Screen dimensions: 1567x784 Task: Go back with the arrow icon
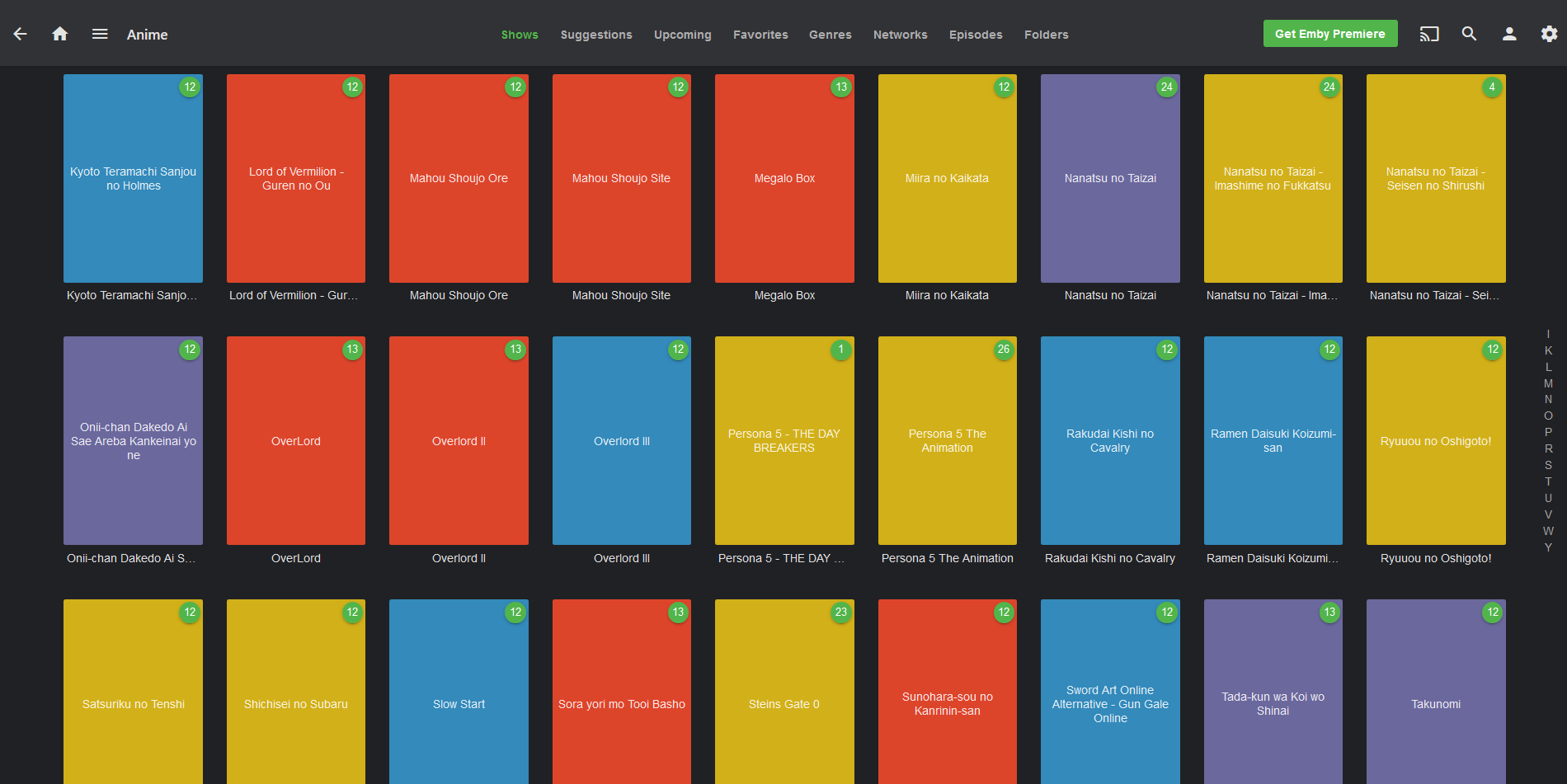point(21,34)
